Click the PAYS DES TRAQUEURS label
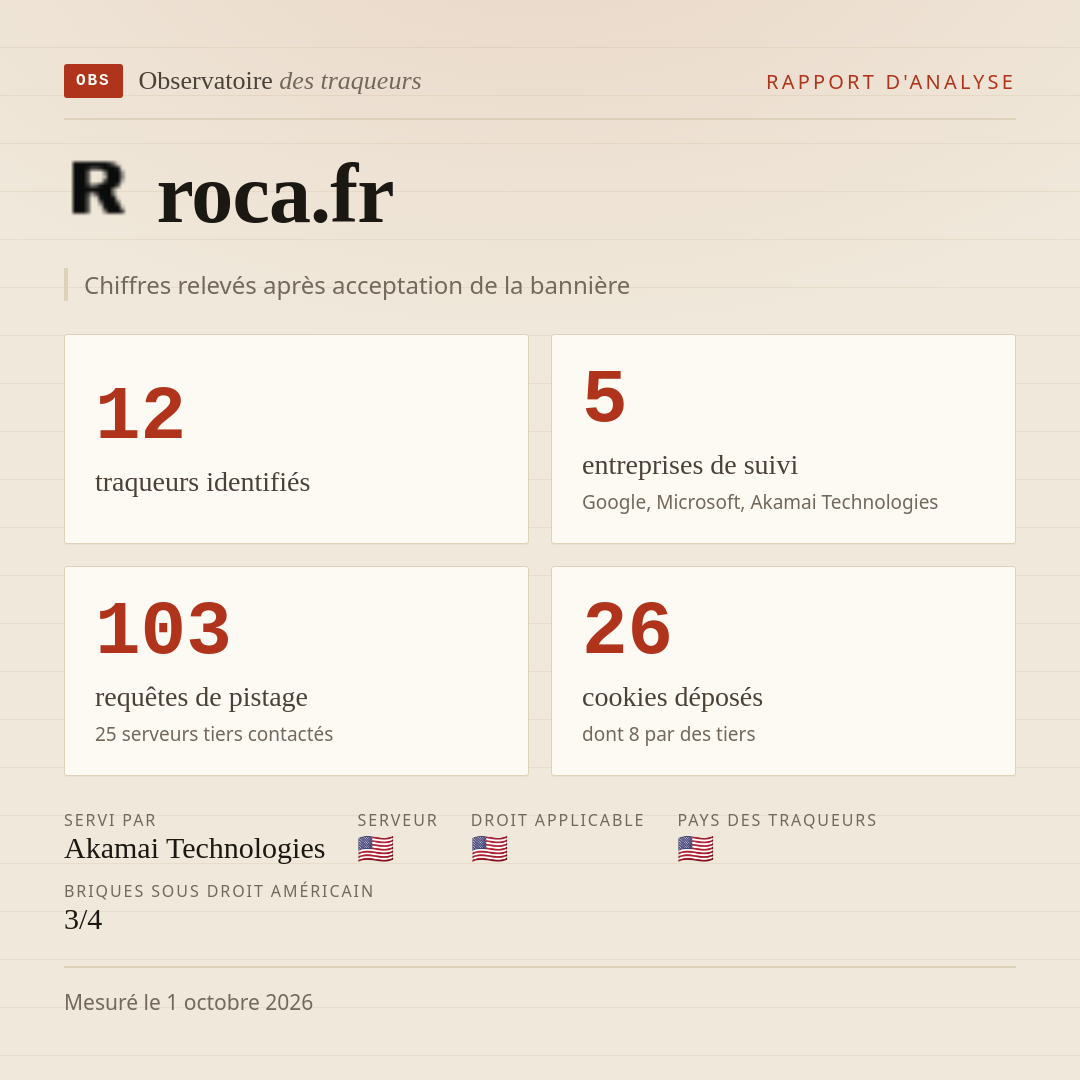Viewport: 1080px width, 1080px height. [777, 820]
